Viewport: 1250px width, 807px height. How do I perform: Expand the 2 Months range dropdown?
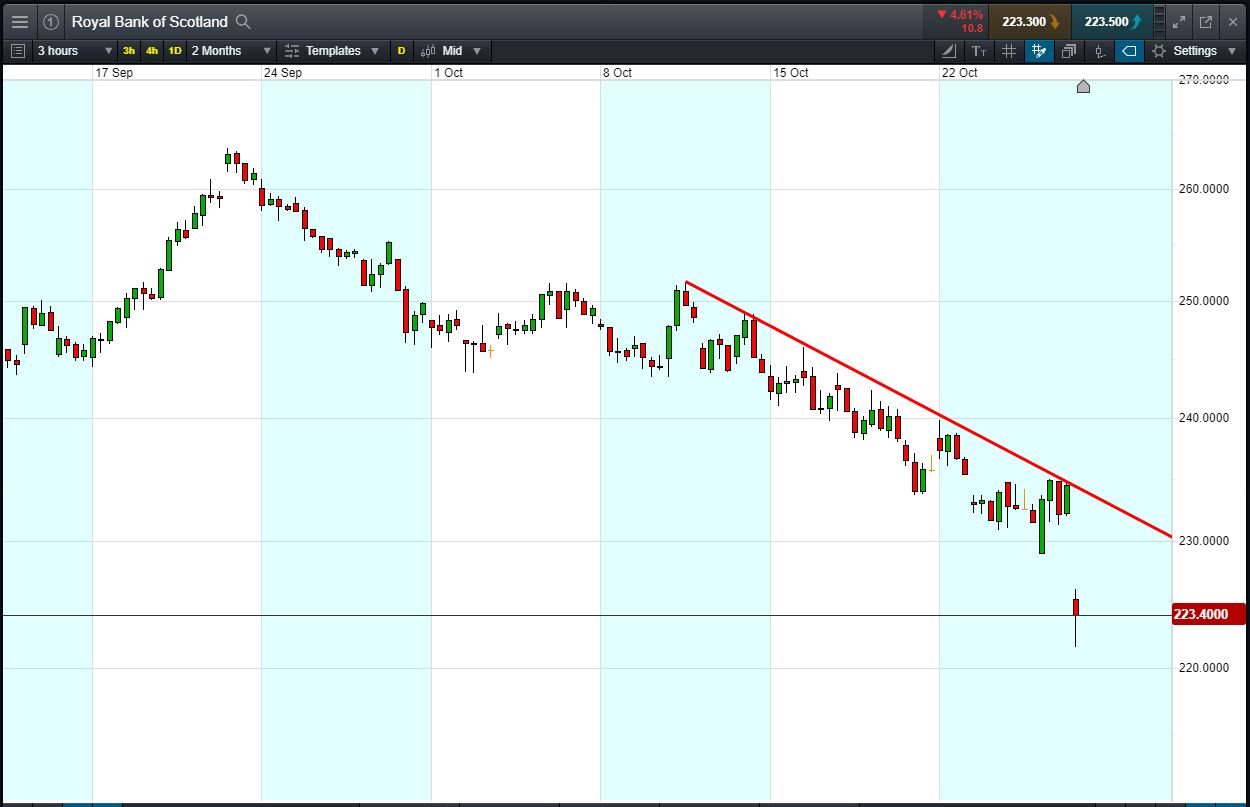[230, 51]
